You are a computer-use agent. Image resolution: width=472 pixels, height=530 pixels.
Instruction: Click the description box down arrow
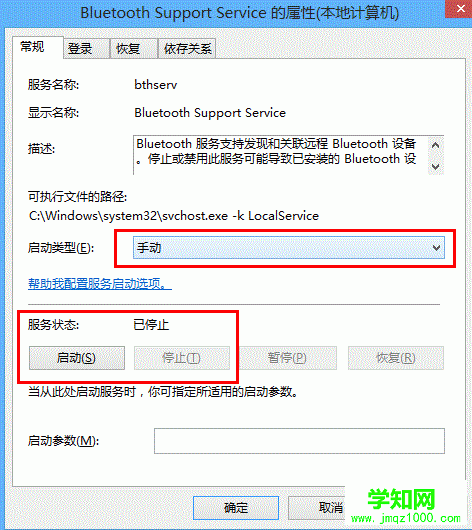pos(435,166)
